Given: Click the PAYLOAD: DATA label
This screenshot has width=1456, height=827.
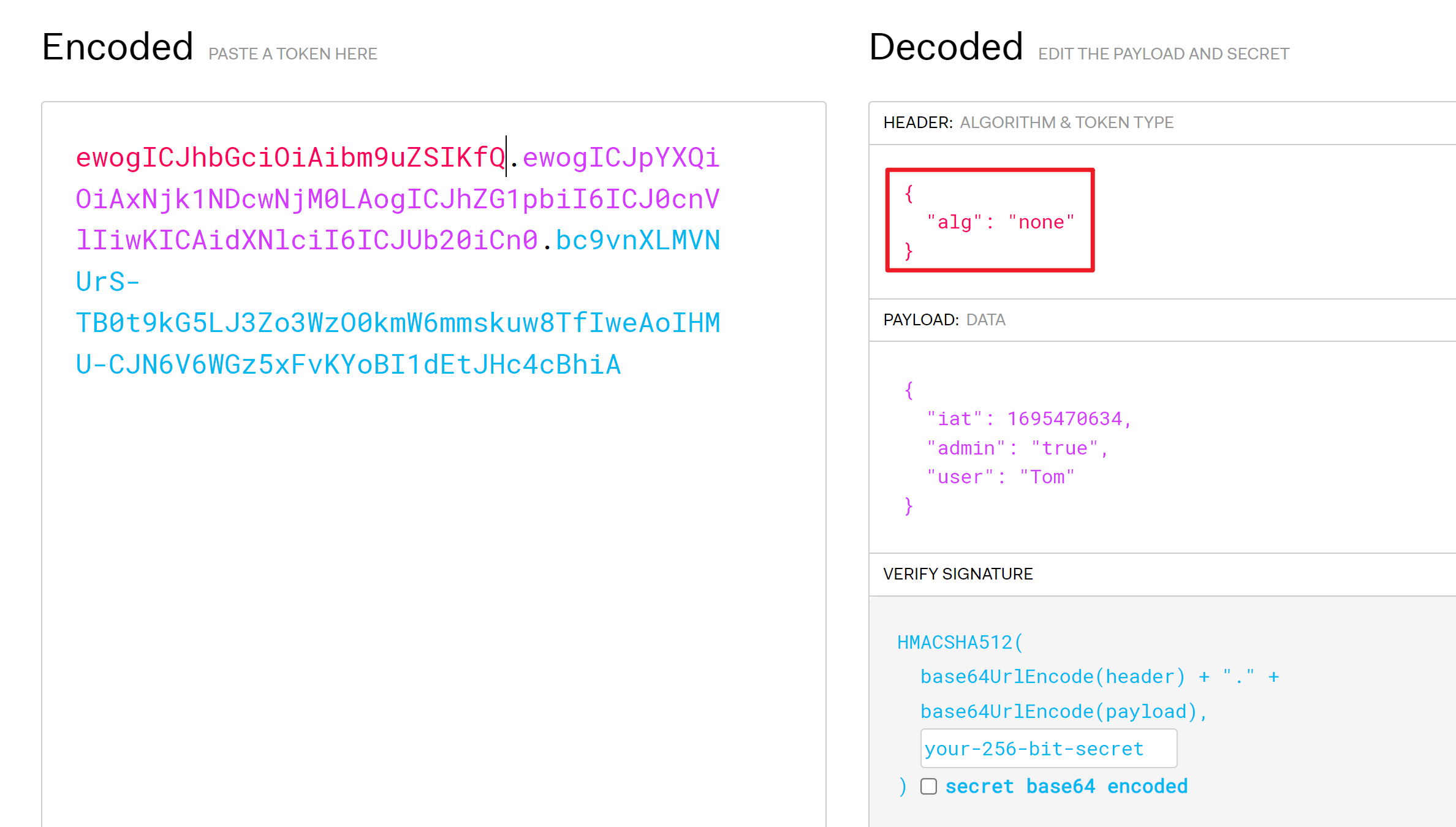Looking at the screenshot, I should 944,320.
